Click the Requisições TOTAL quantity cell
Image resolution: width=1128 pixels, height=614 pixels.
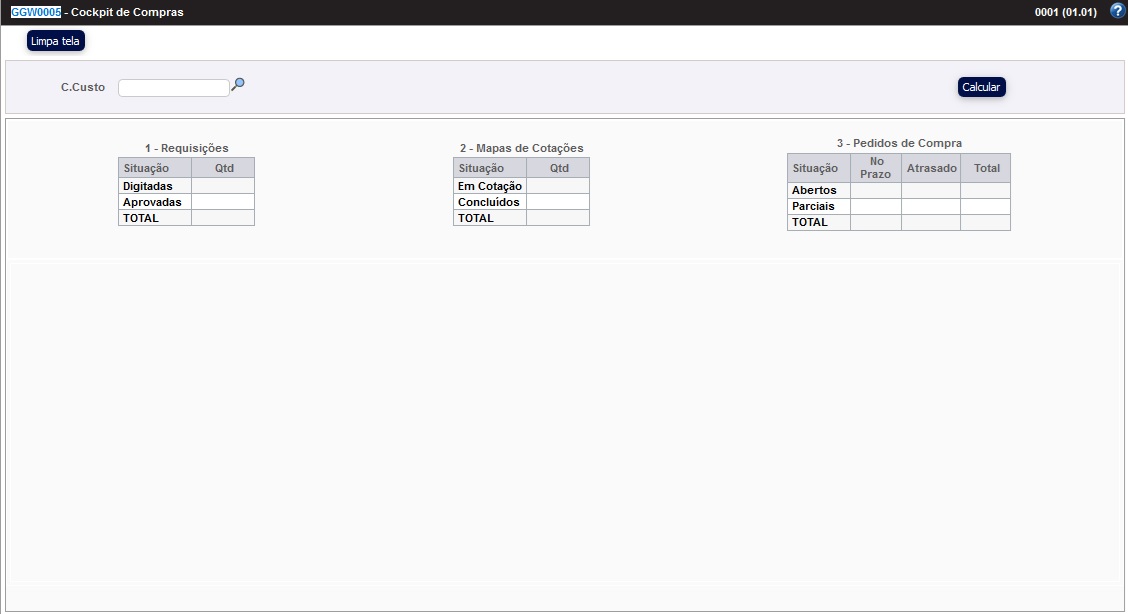(x=222, y=218)
